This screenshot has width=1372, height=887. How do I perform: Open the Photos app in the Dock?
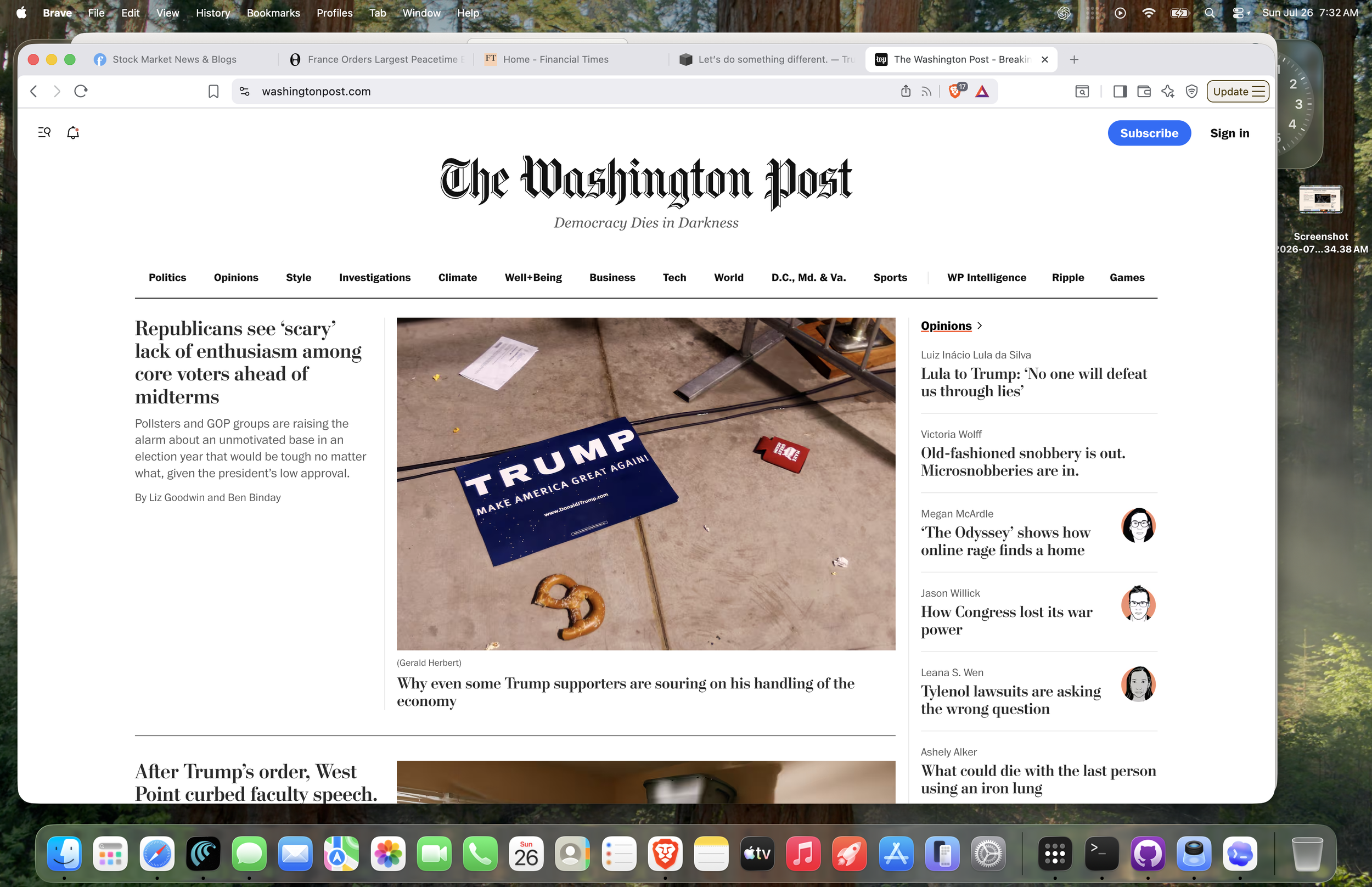(x=387, y=853)
